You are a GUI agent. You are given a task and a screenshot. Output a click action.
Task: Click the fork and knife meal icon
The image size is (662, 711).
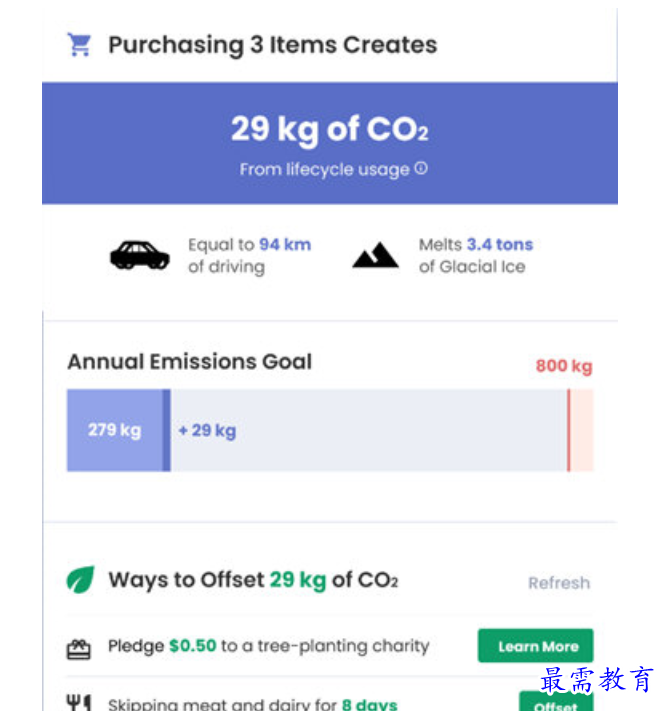pyautogui.click(x=79, y=703)
